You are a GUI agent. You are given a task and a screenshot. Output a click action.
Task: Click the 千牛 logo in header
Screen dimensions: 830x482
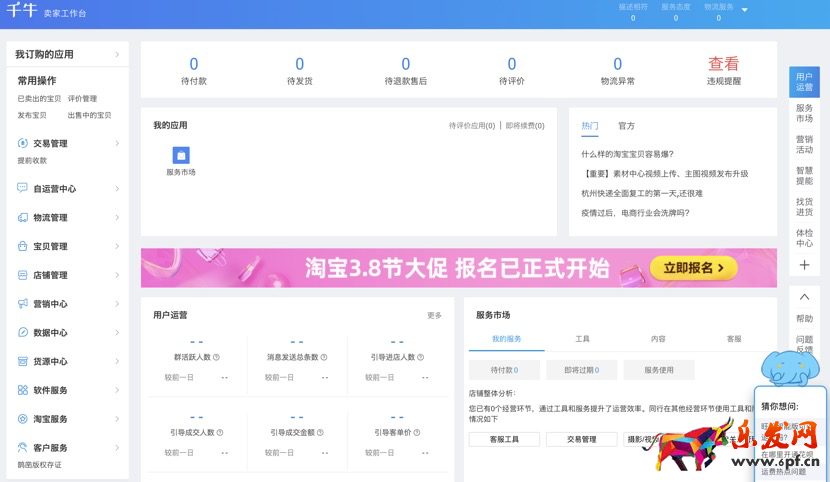point(22,10)
